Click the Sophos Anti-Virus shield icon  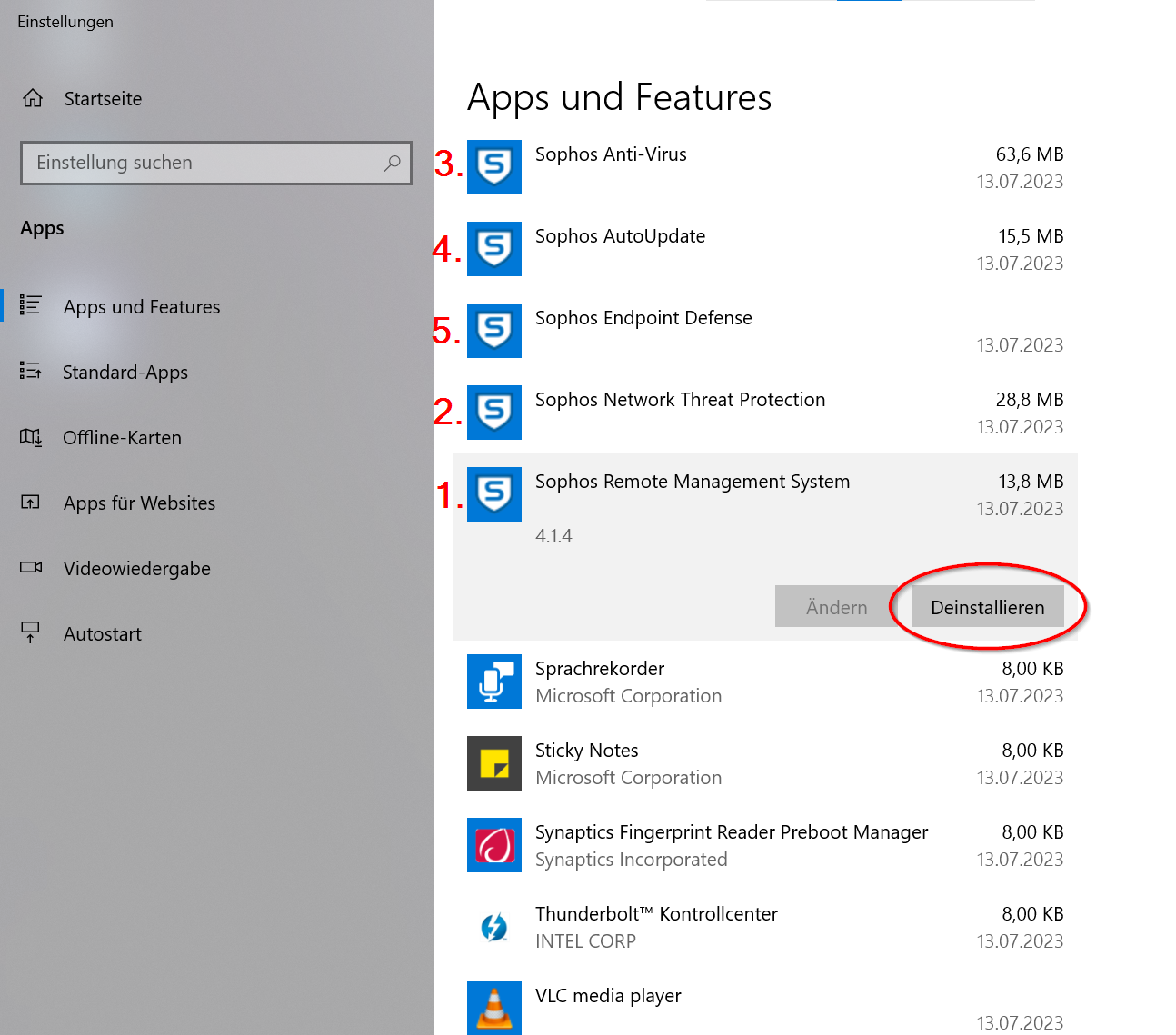[493, 167]
